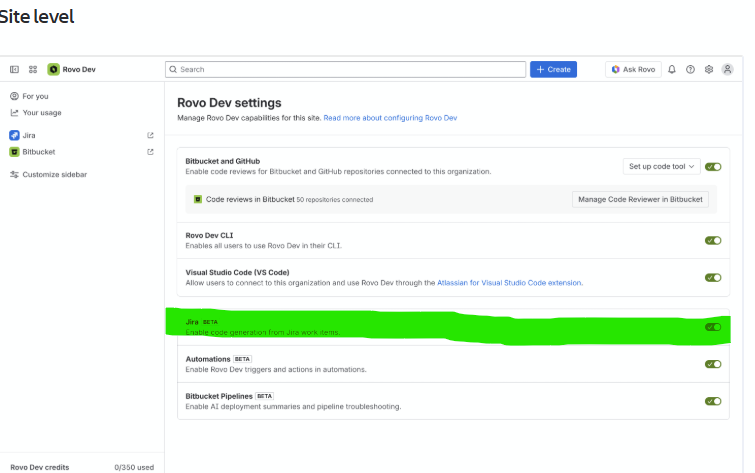755x473 pixels.
Task: Click the search magnifier icon
Action: point(173,69)
